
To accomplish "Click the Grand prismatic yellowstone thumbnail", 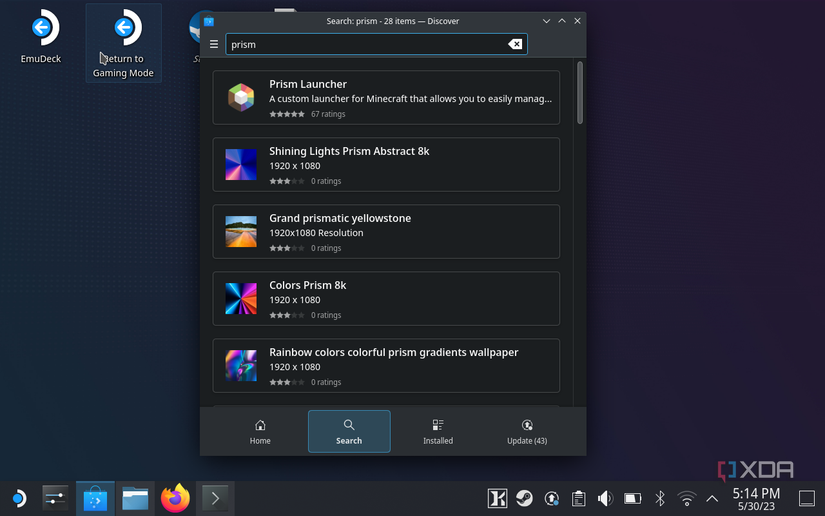I will click(x=241, y=231).
